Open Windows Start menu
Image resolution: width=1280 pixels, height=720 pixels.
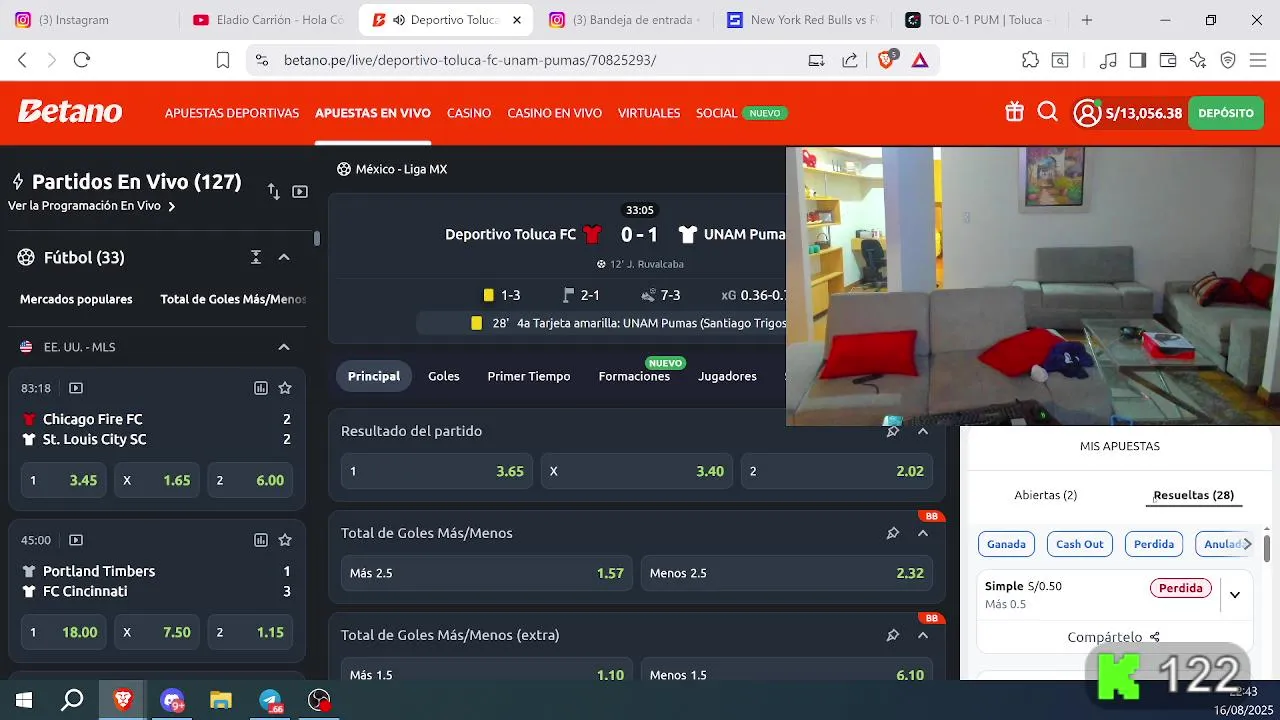tap(24, 701)
